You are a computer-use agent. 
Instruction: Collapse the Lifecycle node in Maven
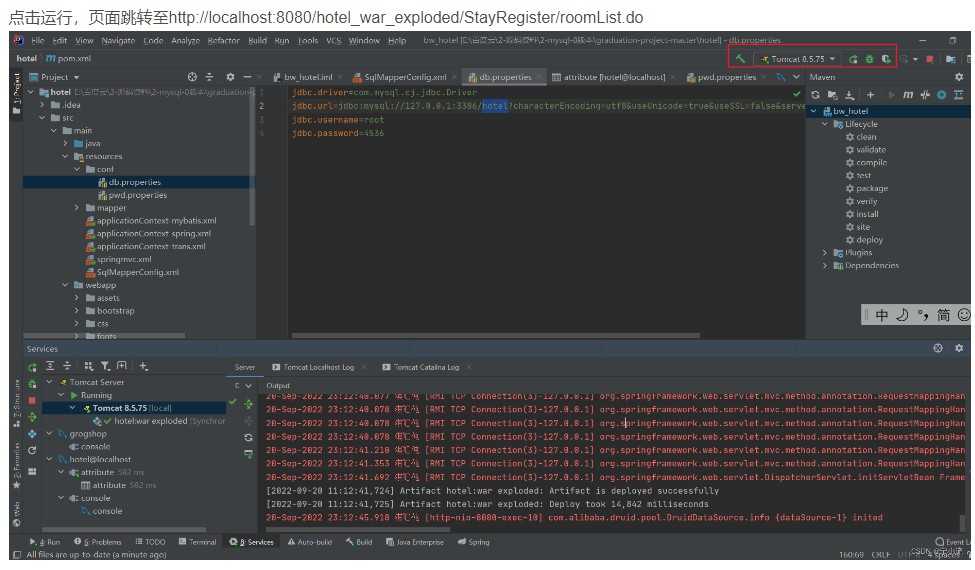click(825, 124)
